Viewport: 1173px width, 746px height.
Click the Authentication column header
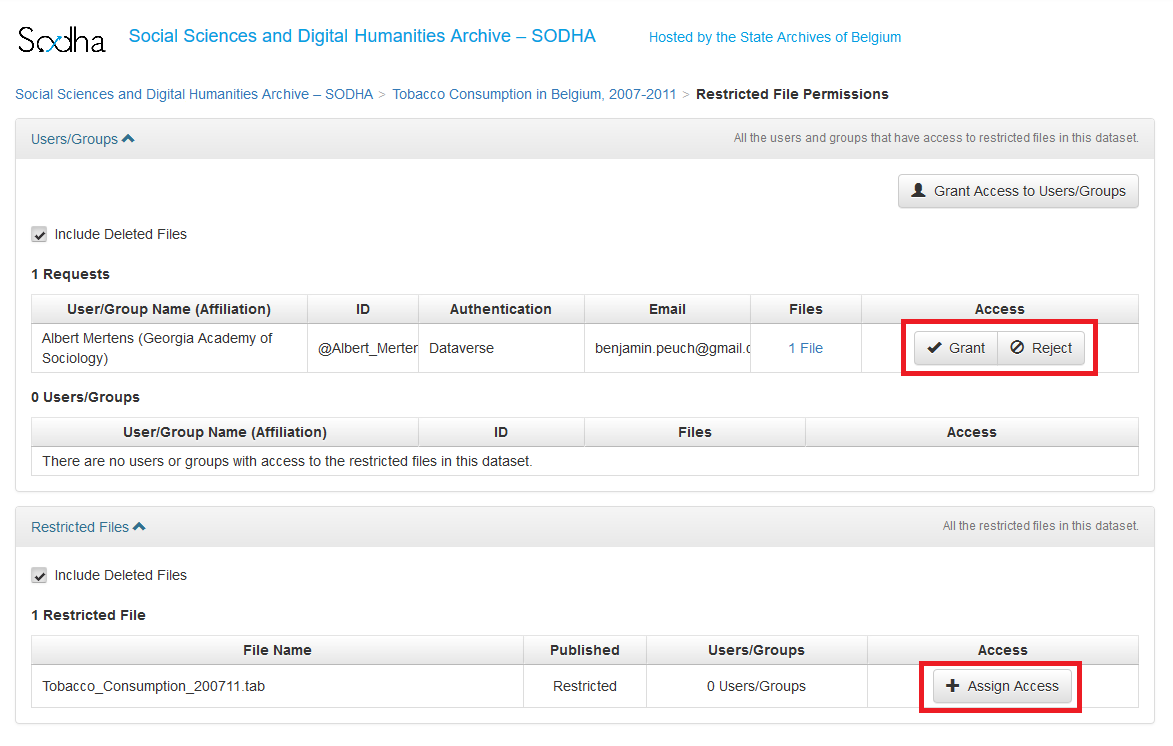tap(501, 309)
